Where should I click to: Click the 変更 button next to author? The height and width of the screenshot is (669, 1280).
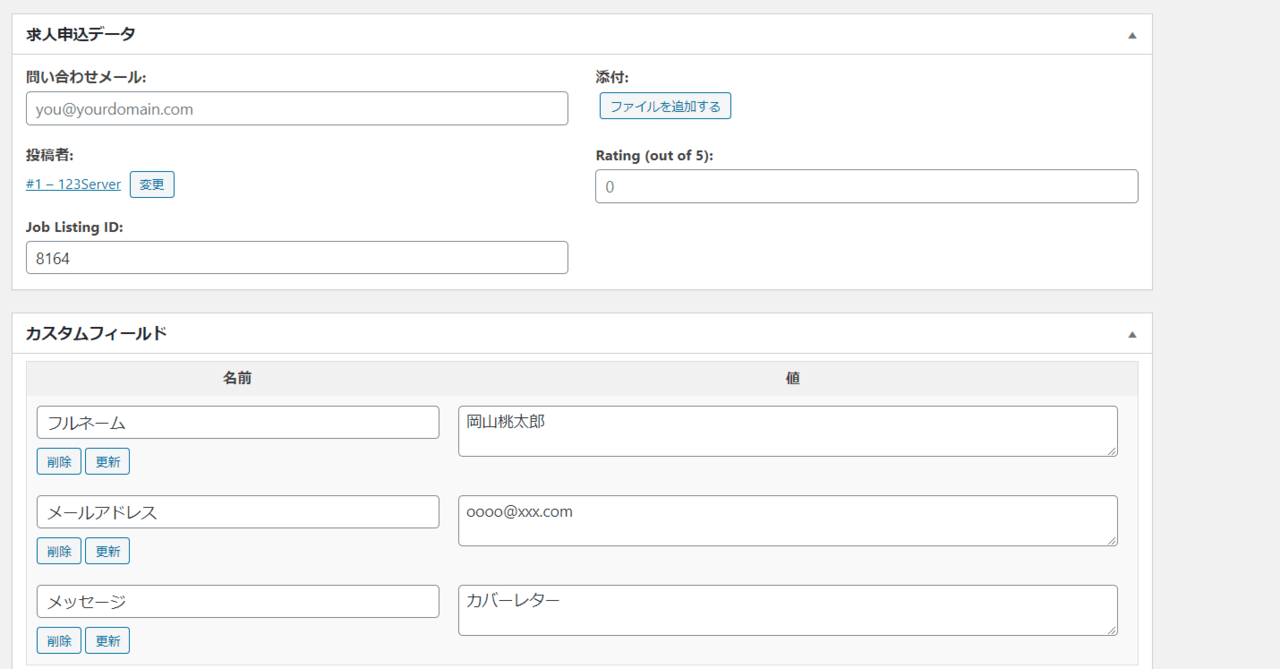pyautogui.click(x=152, y=184)
